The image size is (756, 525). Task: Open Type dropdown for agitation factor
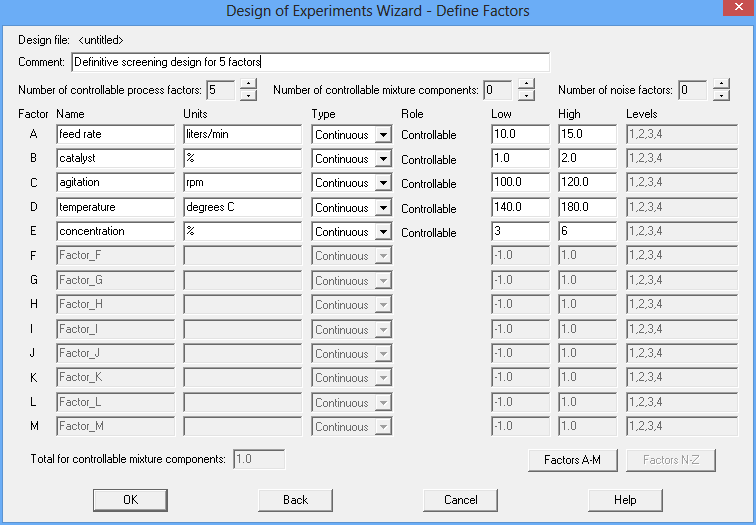coord(382,183)
